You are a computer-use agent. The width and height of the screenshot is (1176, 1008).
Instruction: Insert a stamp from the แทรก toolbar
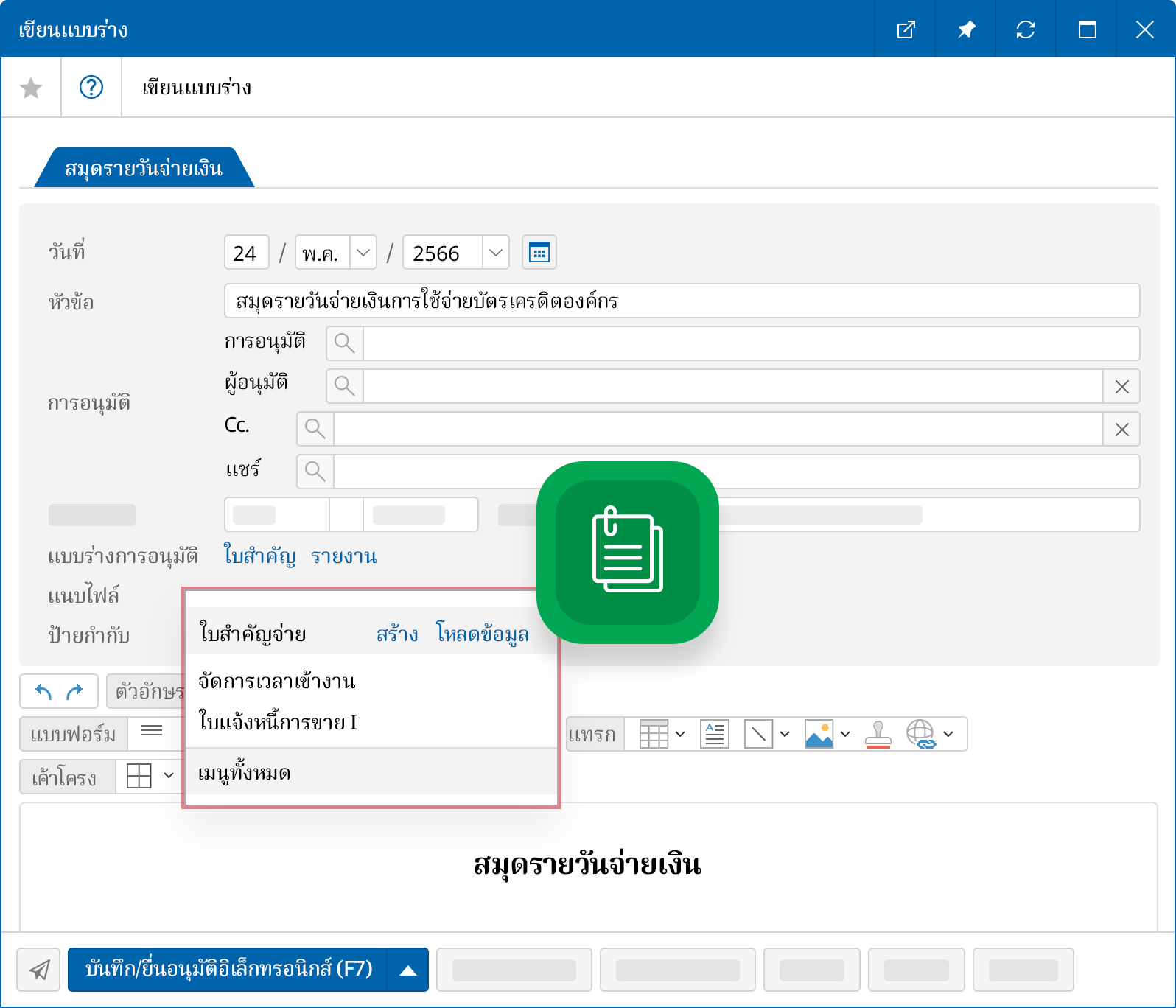pos(878,734)
